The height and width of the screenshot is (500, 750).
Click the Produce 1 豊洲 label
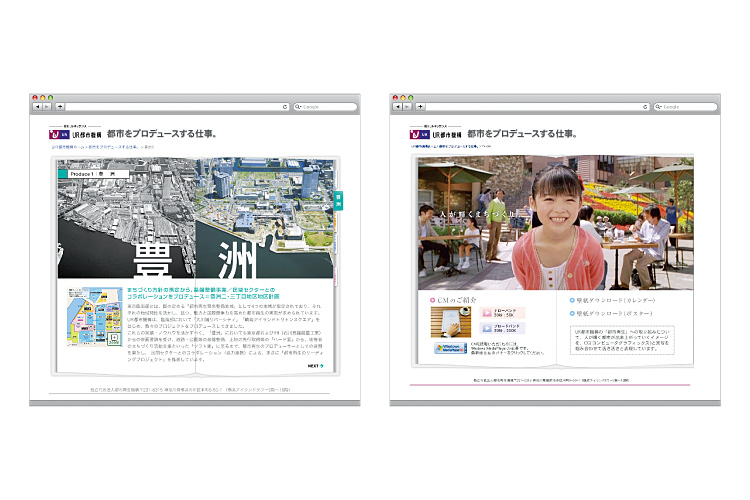click(93, 174)
